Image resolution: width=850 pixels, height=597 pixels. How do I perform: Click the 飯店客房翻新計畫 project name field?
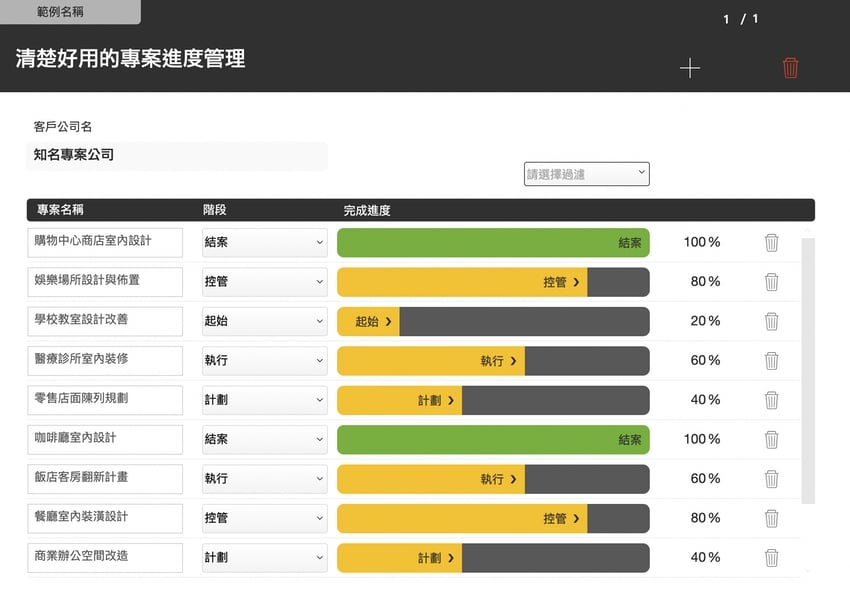coord(106,479)
